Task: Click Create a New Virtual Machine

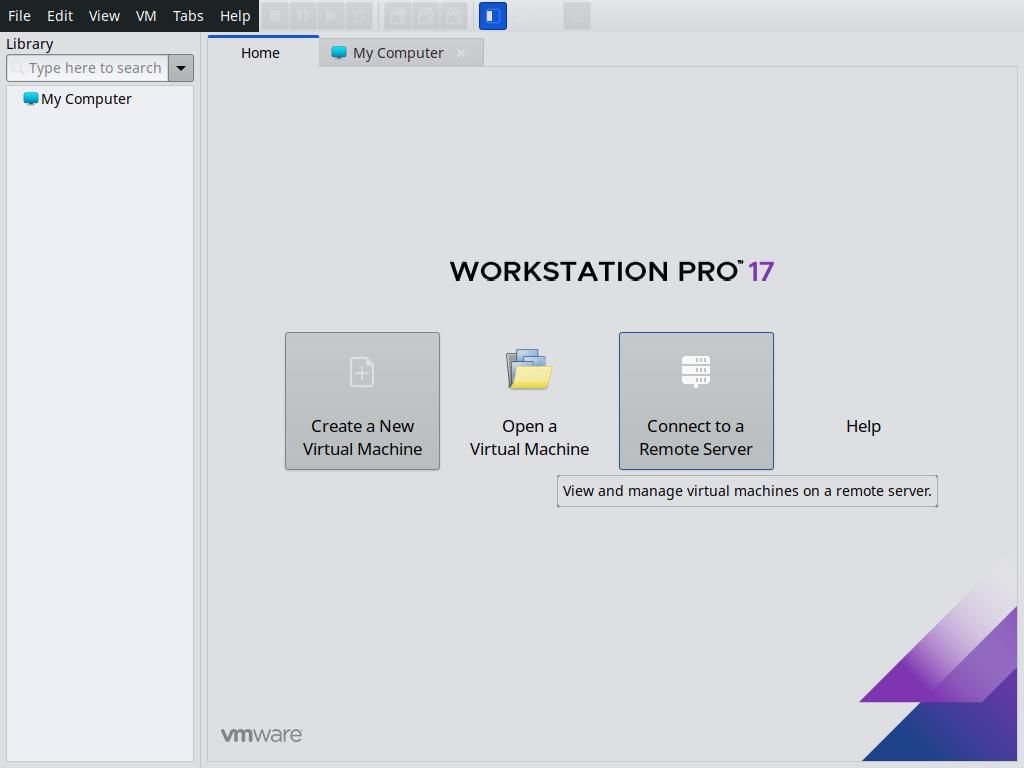Action: tap(362, 401)
